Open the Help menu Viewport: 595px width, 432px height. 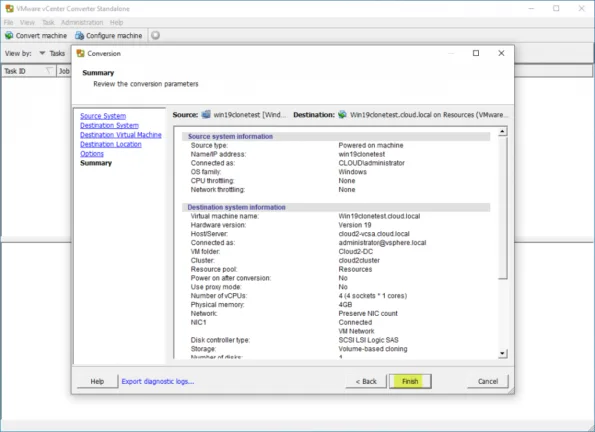(x=116, y=22)
